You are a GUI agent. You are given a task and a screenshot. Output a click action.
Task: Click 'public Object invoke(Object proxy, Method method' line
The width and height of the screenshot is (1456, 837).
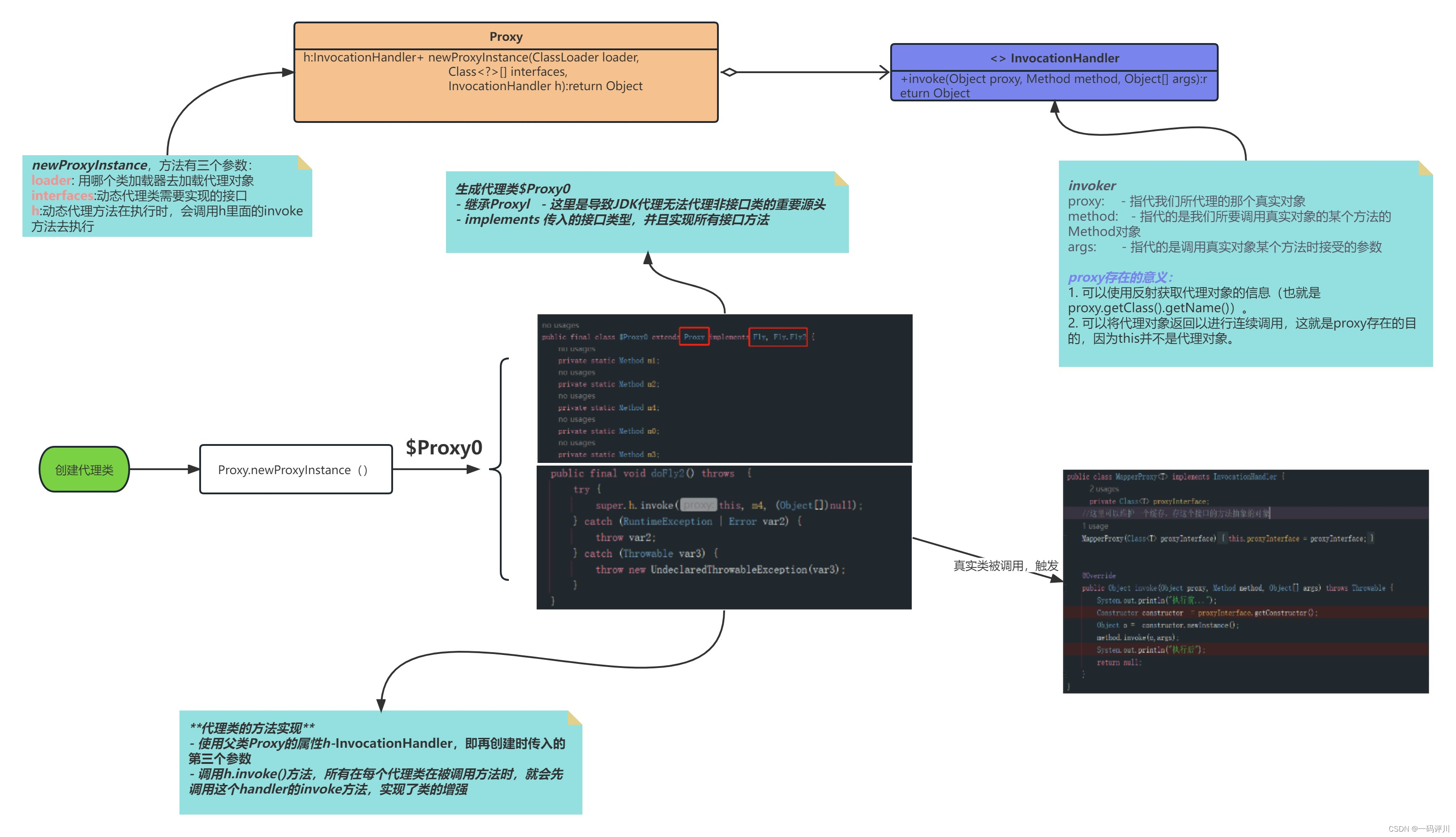1237,588
